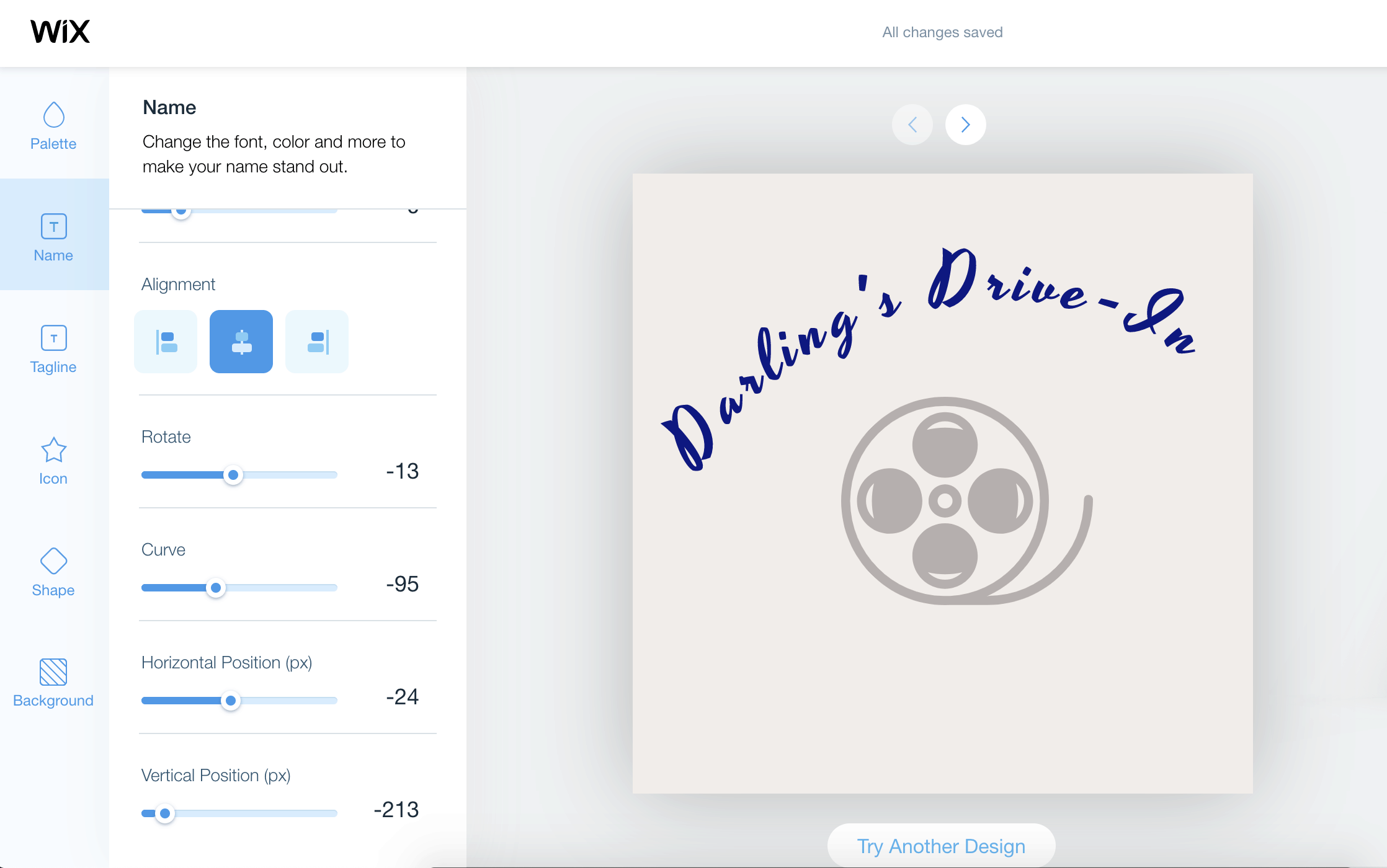The image size is (1387, 868).
Task: Click the Vertical Position input field
Action: point(397,809)
